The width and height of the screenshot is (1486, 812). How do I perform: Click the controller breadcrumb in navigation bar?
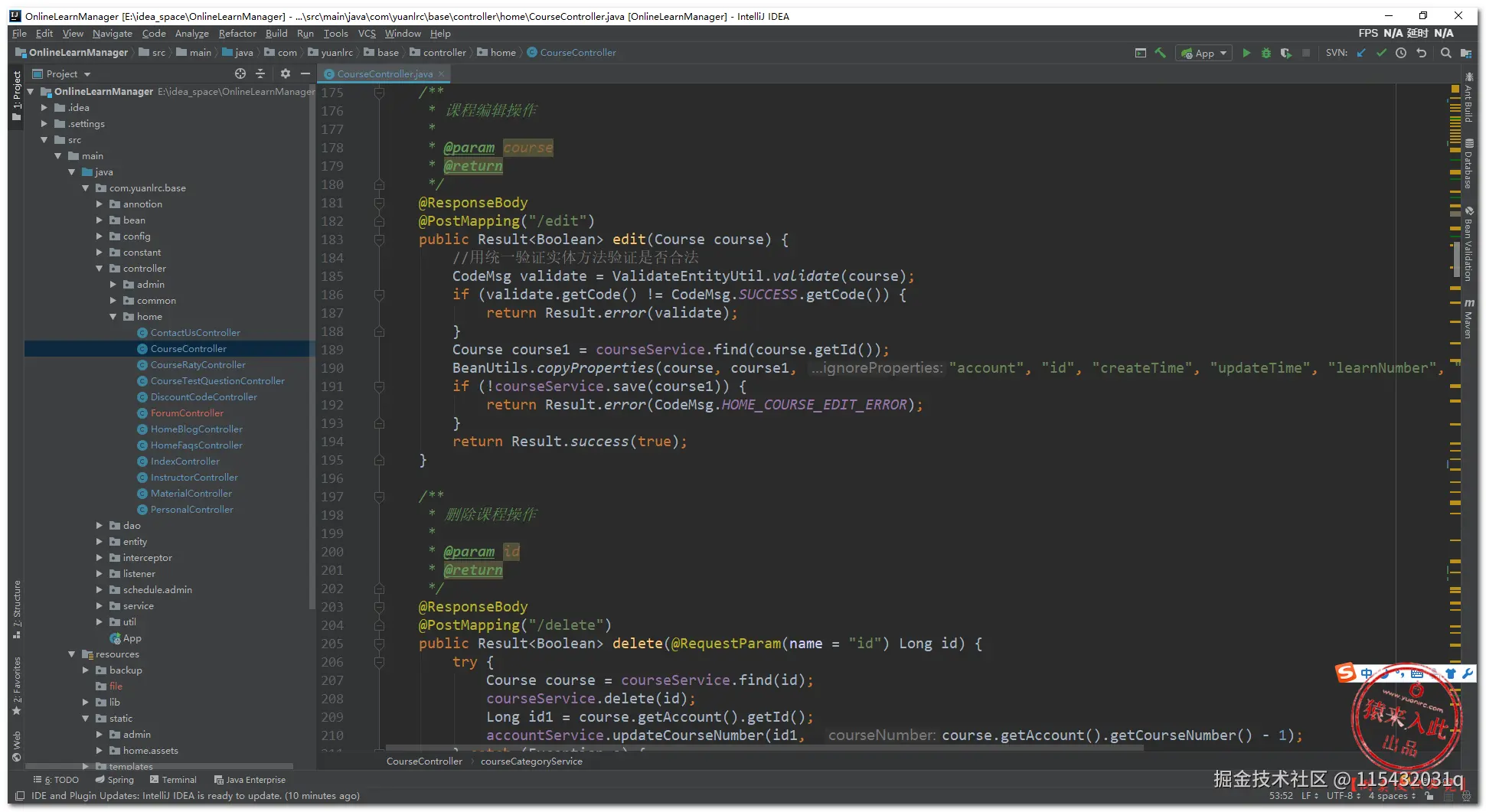438,53
